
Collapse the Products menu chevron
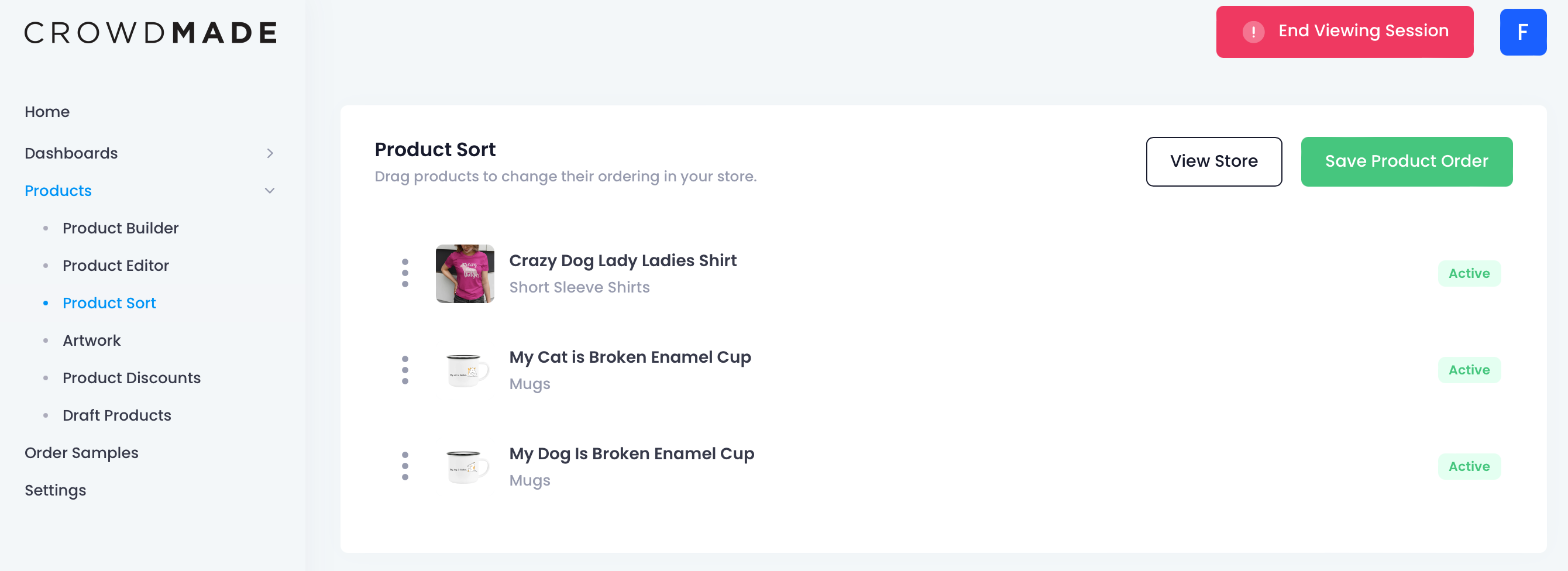(270, 191)
